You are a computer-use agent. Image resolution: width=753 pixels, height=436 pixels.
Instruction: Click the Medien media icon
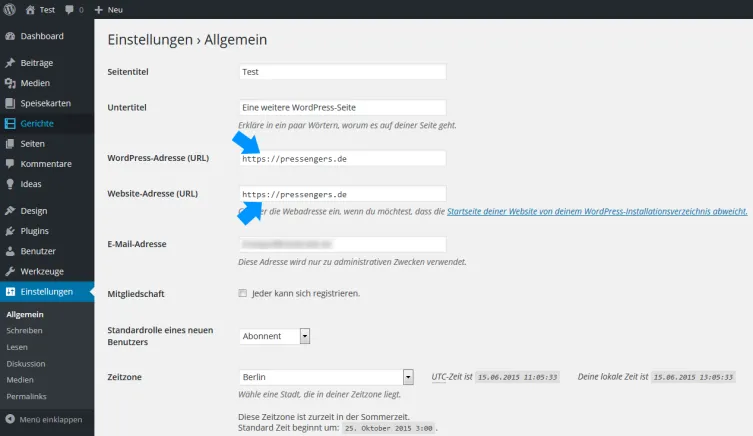[x=10, y=83]
